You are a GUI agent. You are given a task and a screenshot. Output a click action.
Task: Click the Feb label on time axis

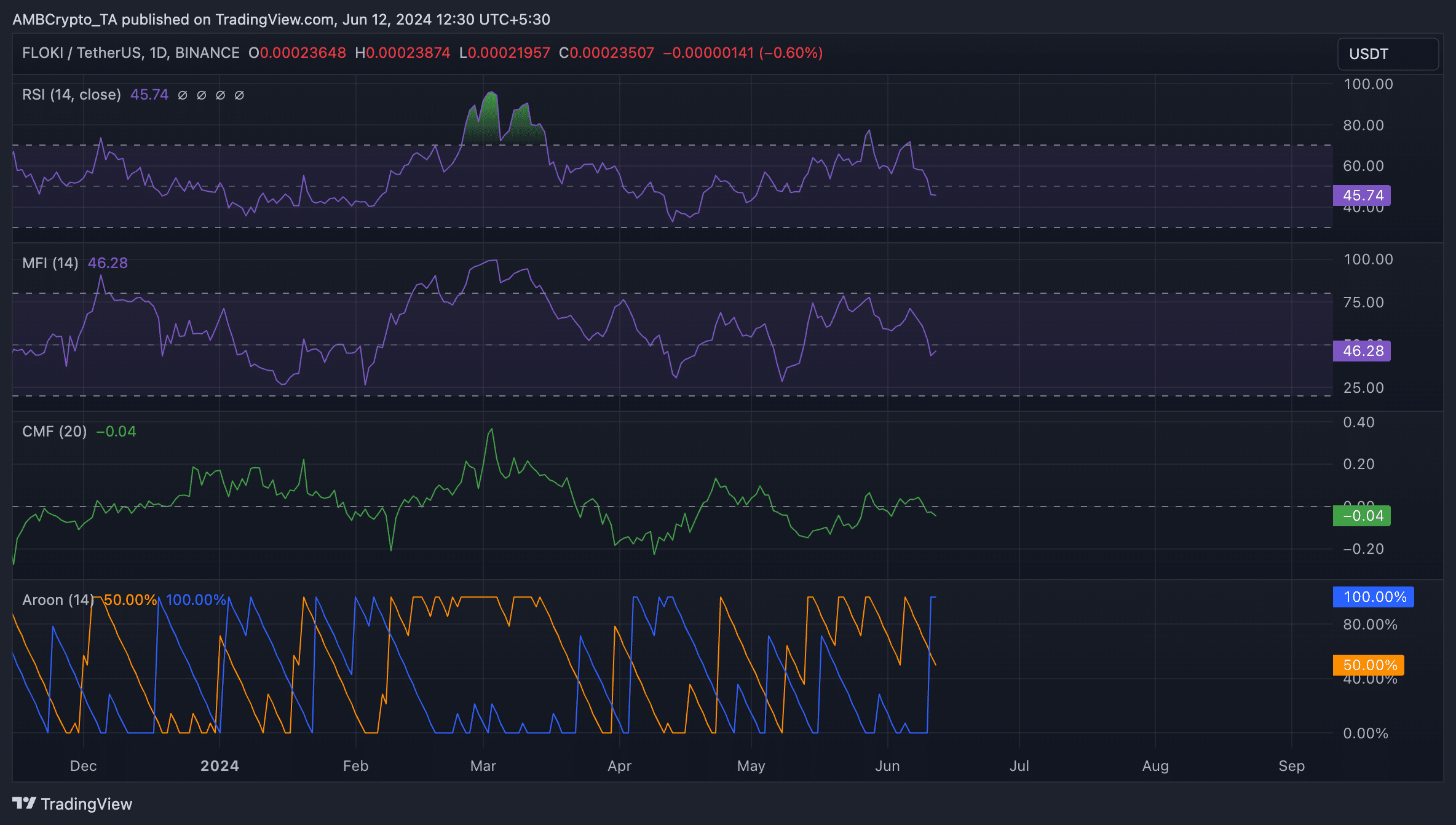[355, 766]
